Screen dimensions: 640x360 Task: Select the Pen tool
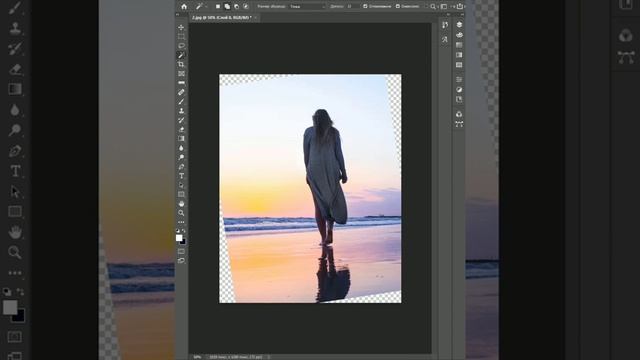coord(181,167)
